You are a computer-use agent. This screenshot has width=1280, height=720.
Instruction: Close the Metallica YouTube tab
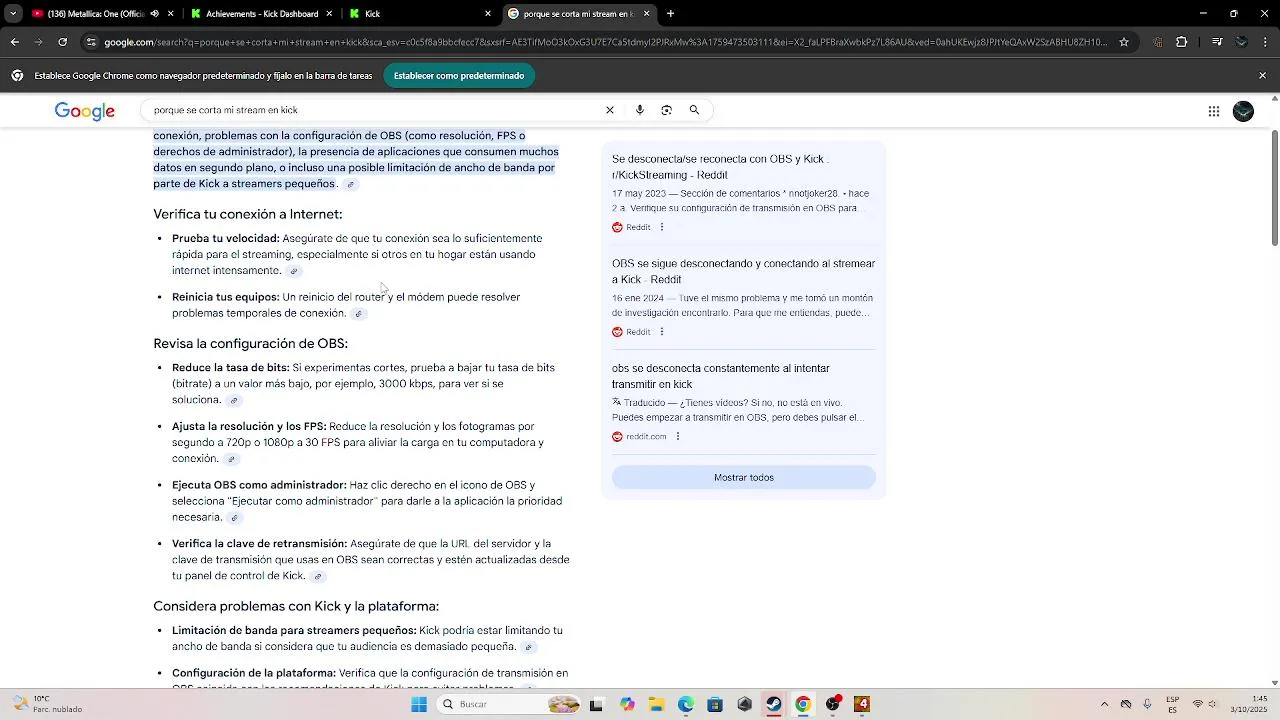[170, 14]
